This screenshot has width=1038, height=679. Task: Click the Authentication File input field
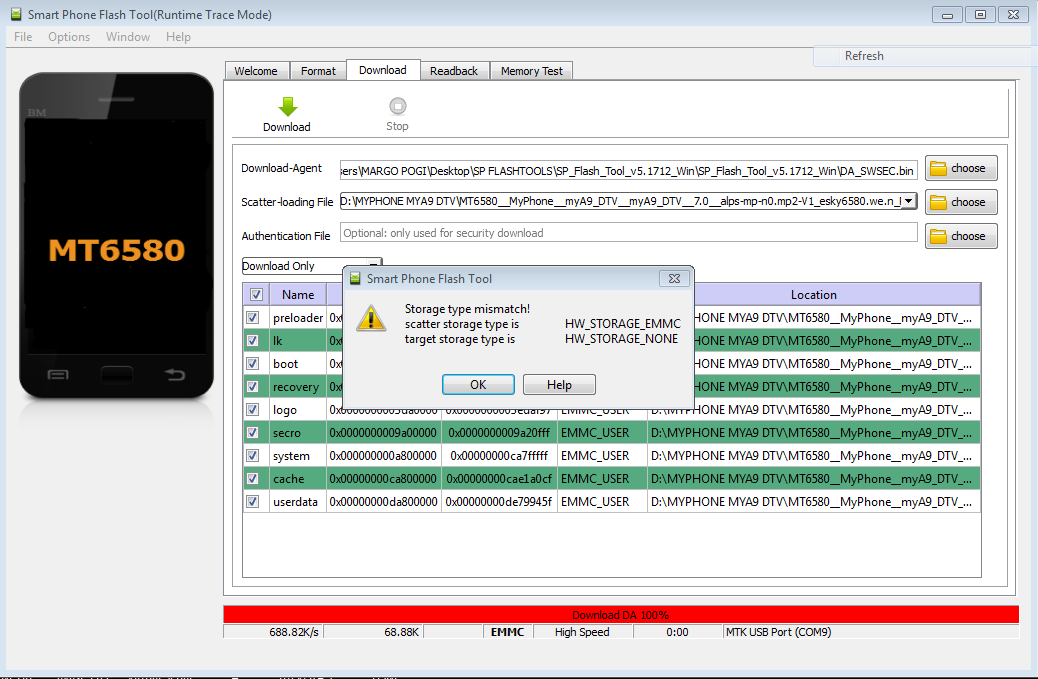[x=628, y=233]
